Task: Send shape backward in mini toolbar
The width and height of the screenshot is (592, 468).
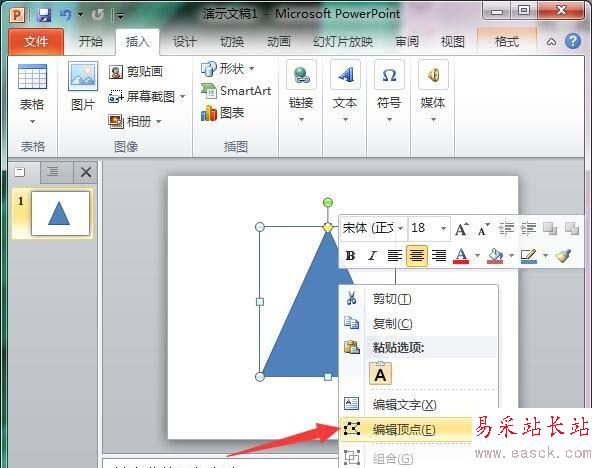Action: tap(572, 228)
